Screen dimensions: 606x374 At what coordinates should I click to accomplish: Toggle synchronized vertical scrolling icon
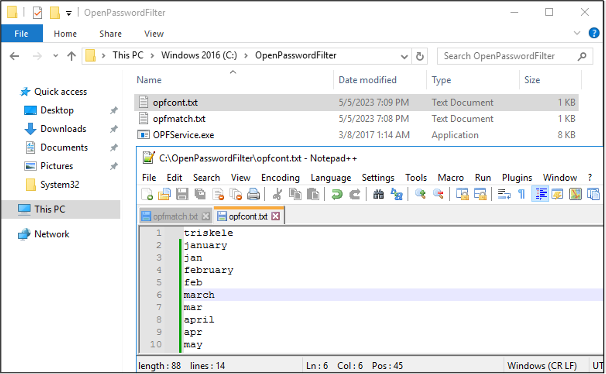pos(462,194)
